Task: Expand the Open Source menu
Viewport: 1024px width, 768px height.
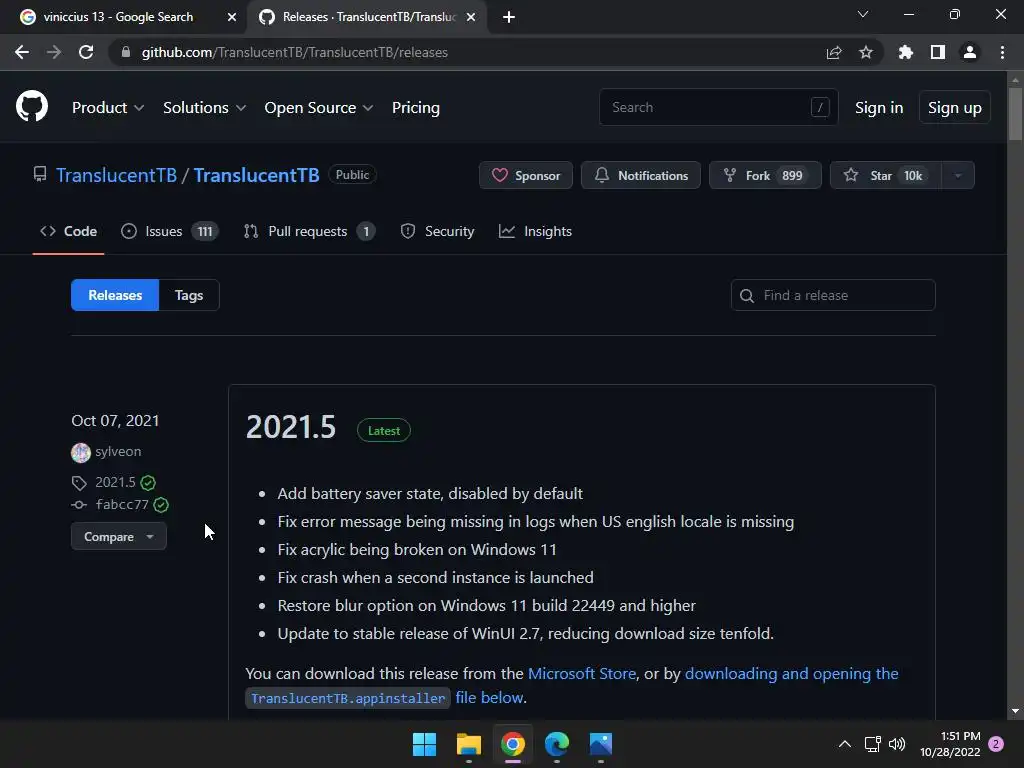Action: (319, 108)
